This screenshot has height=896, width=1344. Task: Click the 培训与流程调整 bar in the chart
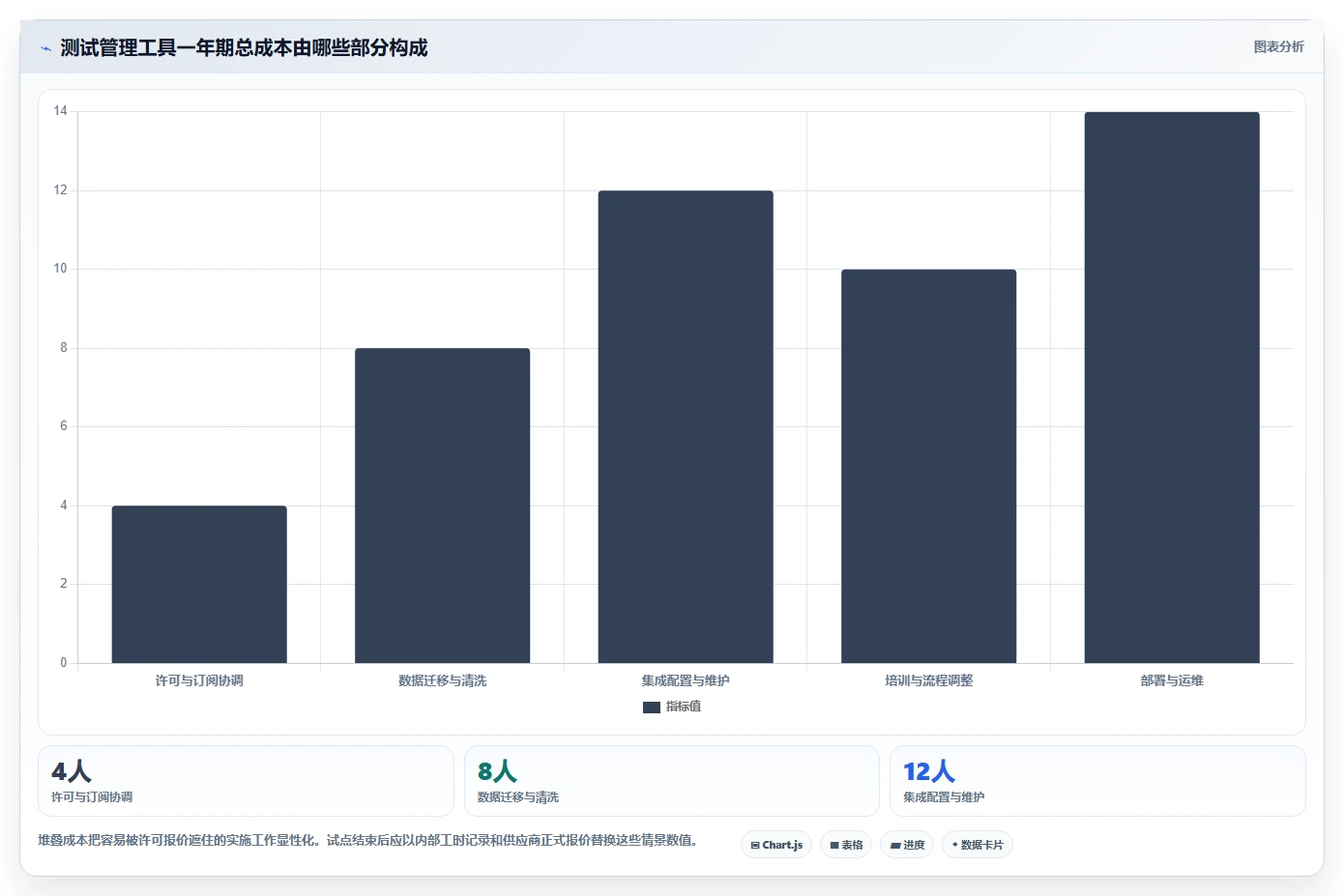tap(928, 466)
